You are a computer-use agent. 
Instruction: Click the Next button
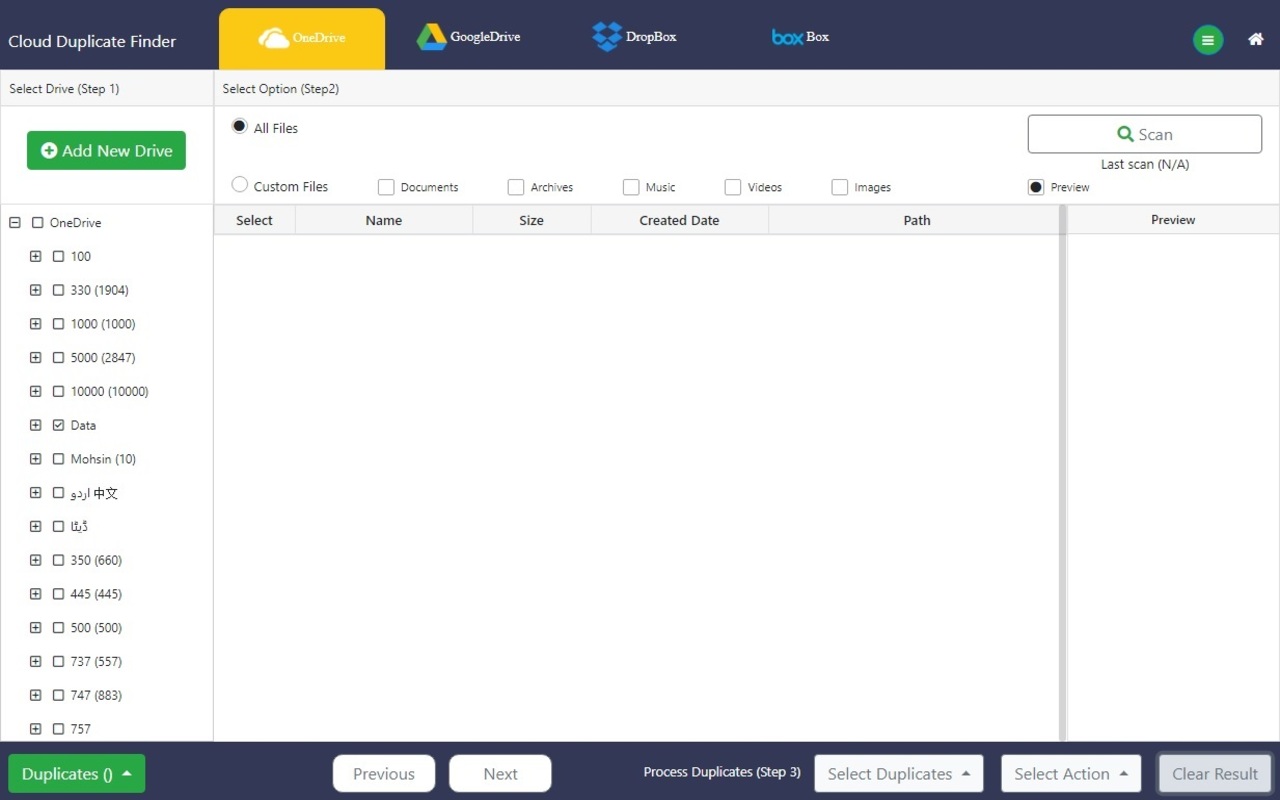point(500,773)
